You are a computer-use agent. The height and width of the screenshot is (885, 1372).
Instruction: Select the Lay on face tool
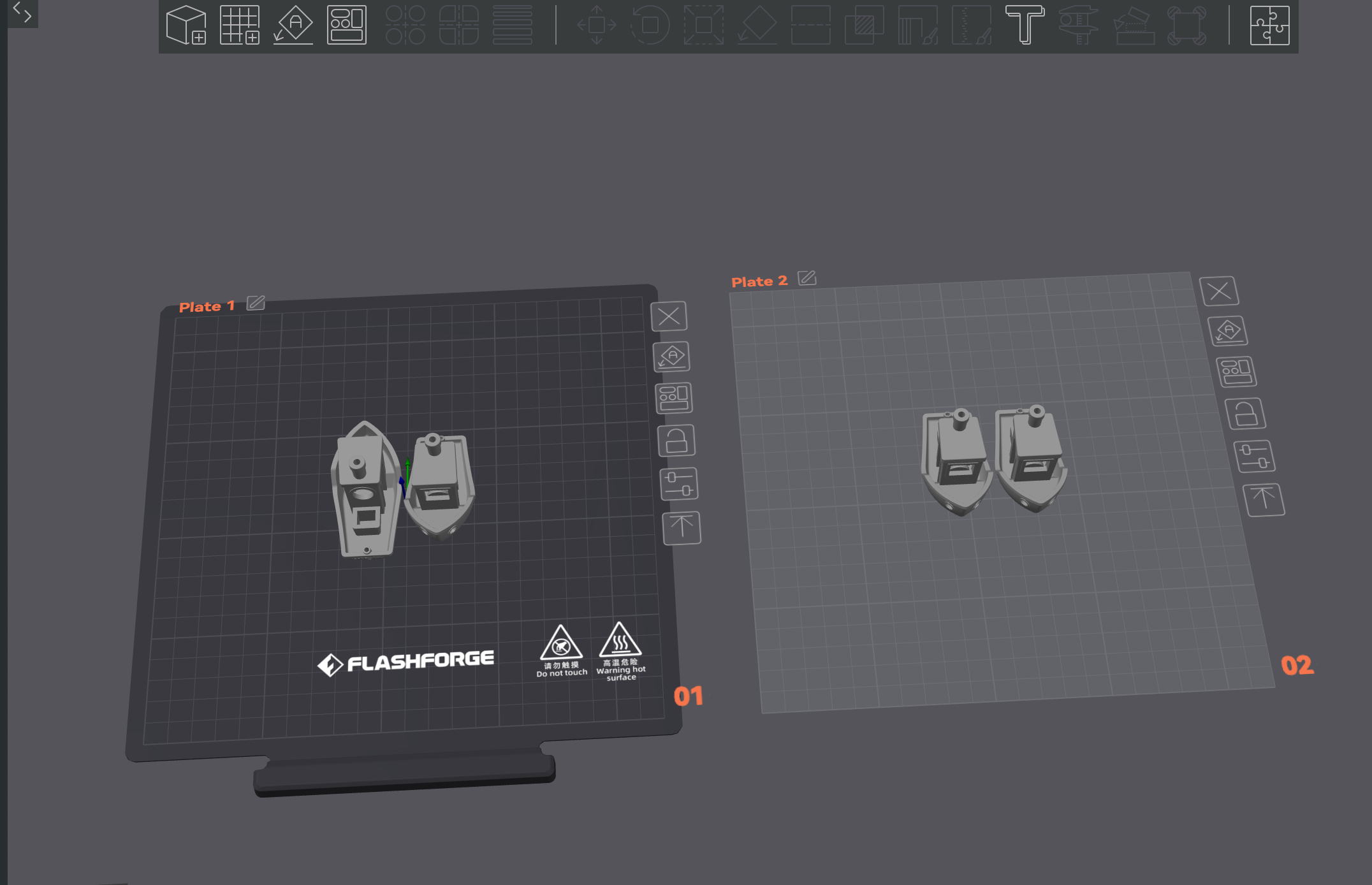point(757,26)
